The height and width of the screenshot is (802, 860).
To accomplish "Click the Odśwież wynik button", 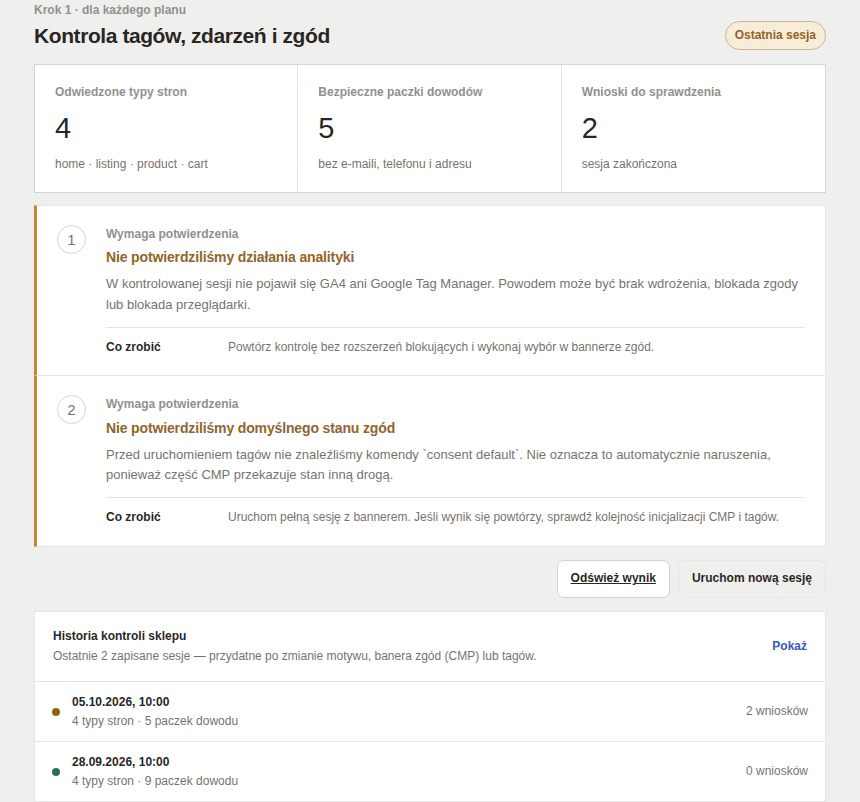I will coord(613,578).
